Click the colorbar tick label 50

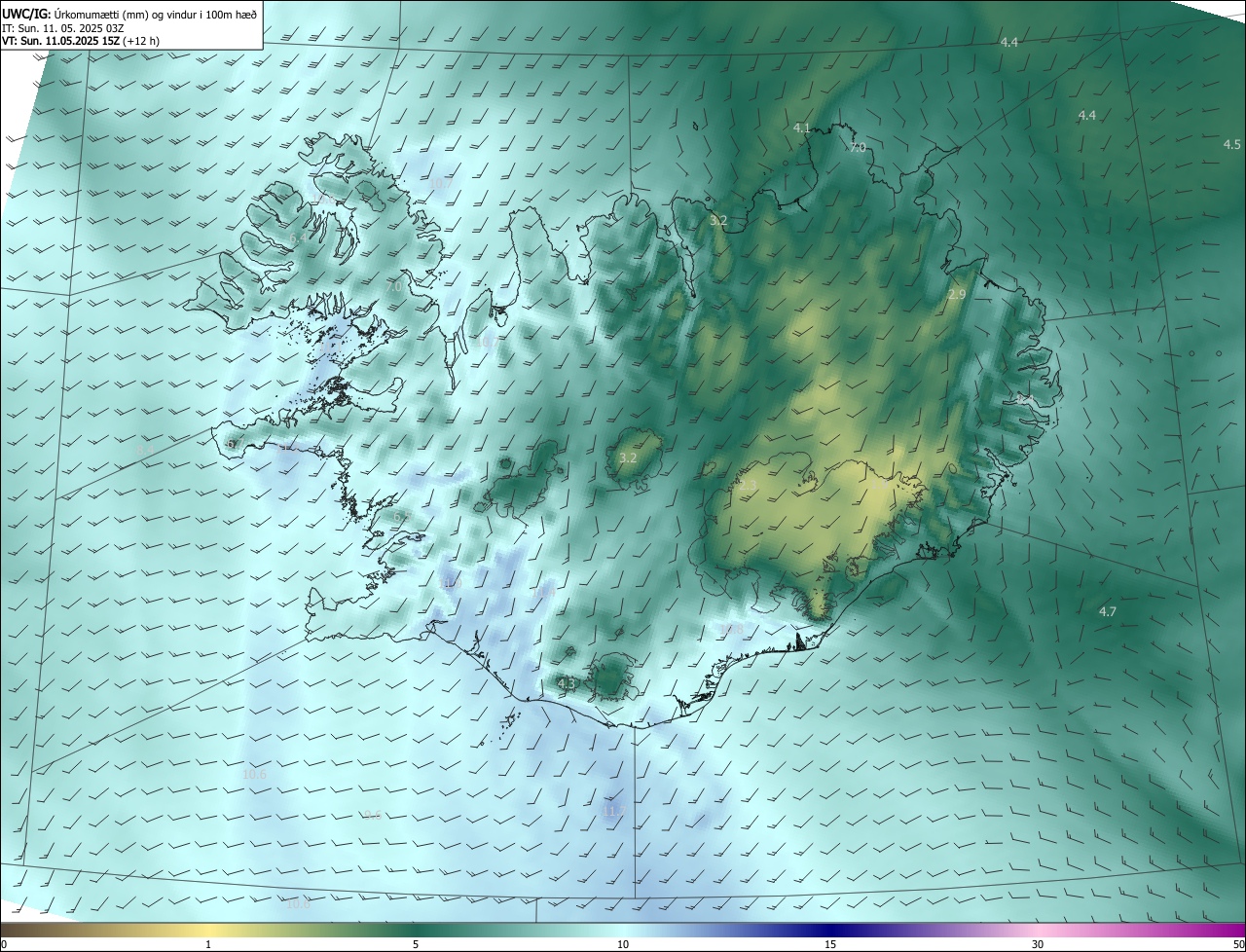1238,944
